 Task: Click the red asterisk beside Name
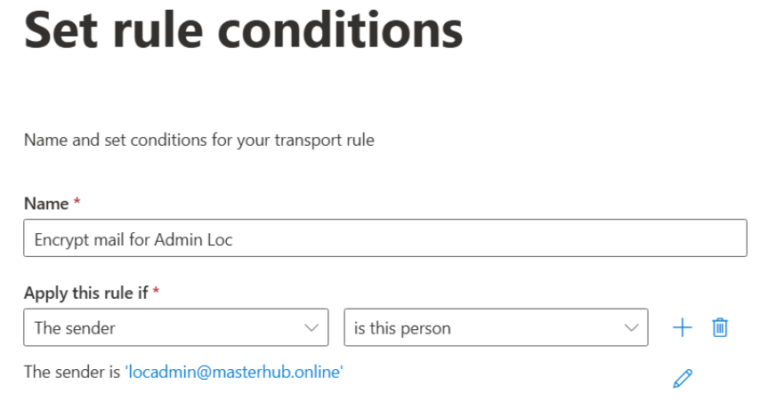coord(77,203)
